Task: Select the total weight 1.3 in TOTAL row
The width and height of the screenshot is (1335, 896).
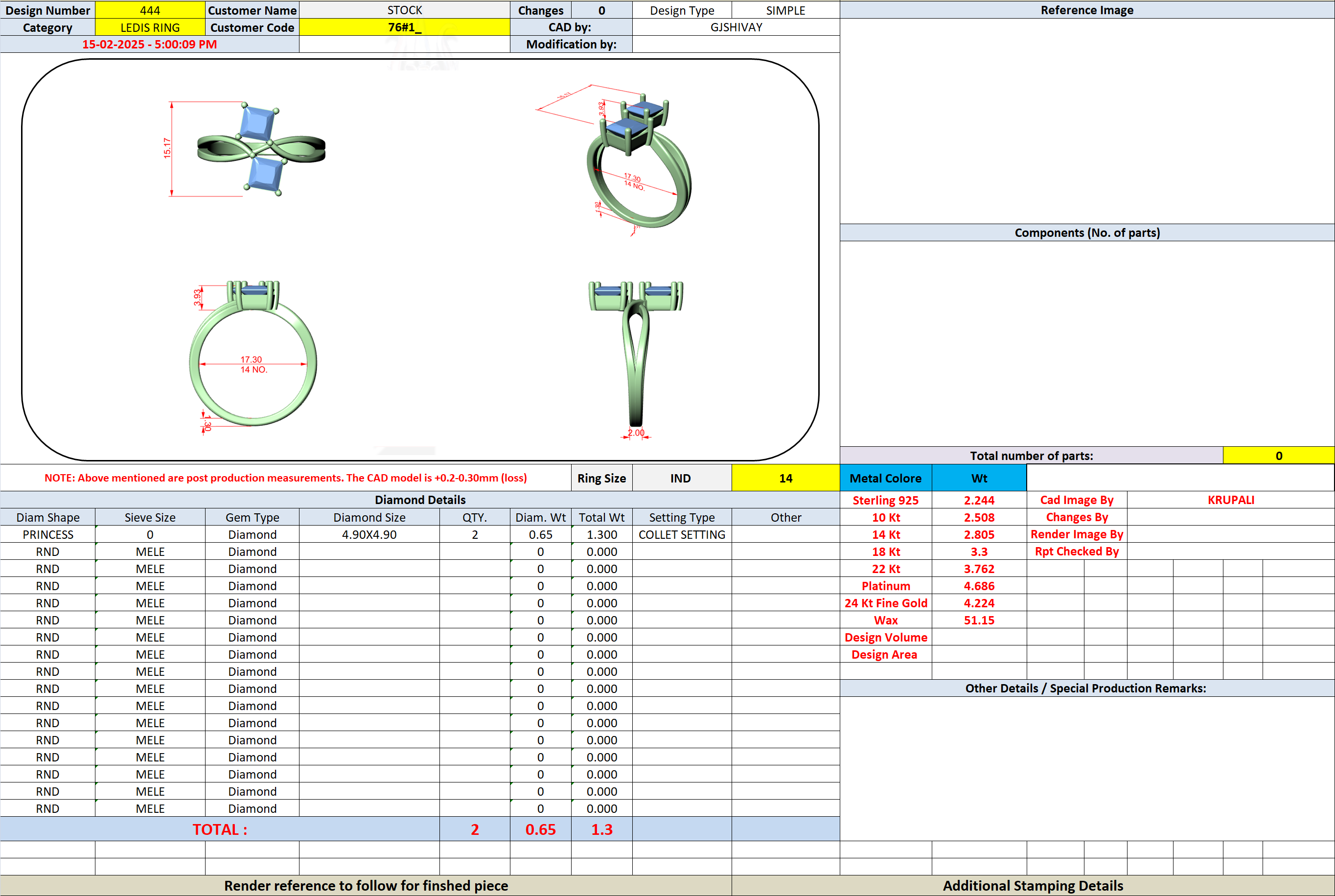Action: tap(602, 829)
